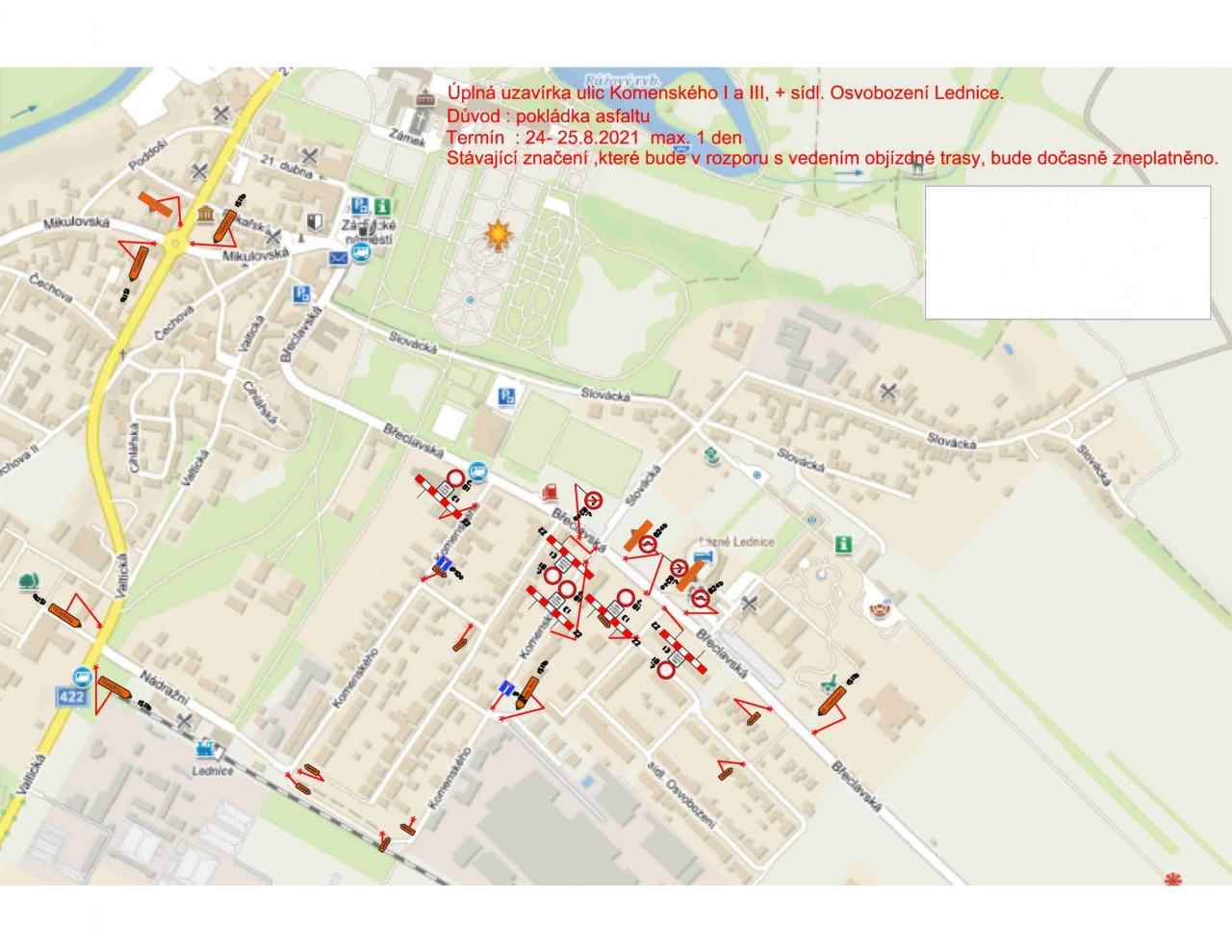Open the Lednice train station icon

click(x=206, y=748)
